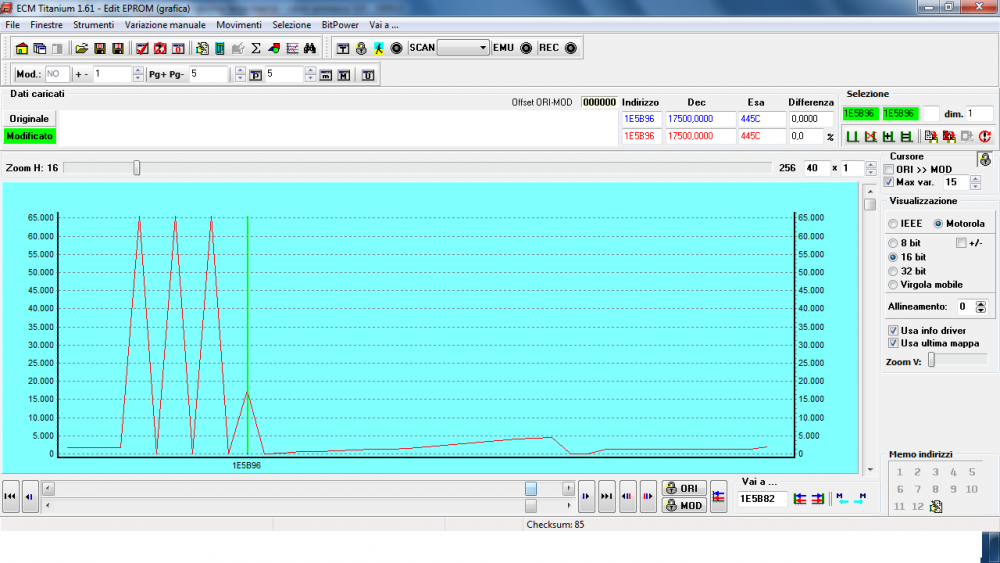Viewport: 1000px width, 563px height.
Task: Click the Max var. value stepper
Action: click(x=975, y=183)
